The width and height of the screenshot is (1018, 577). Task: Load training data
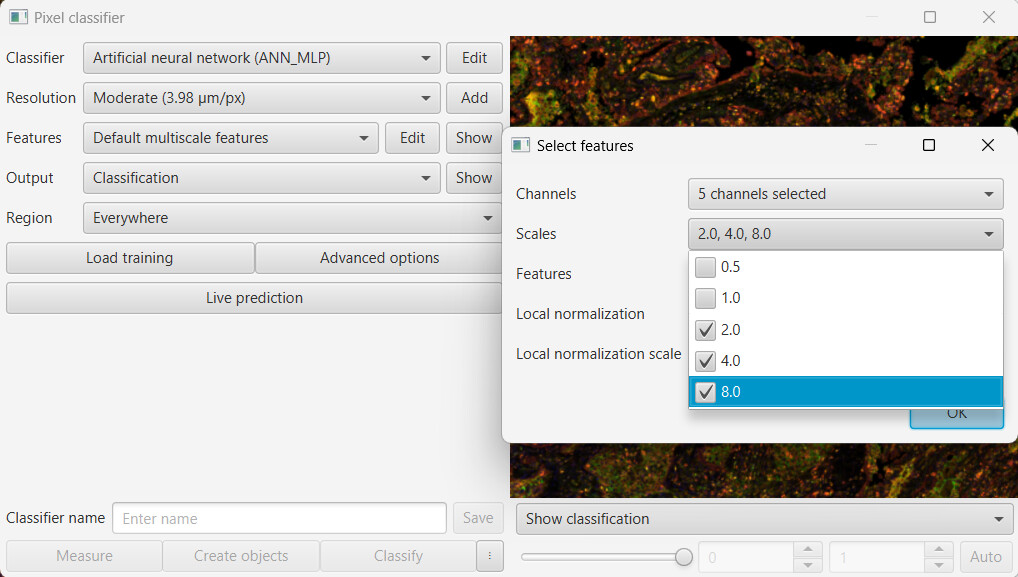coord(129,257)
